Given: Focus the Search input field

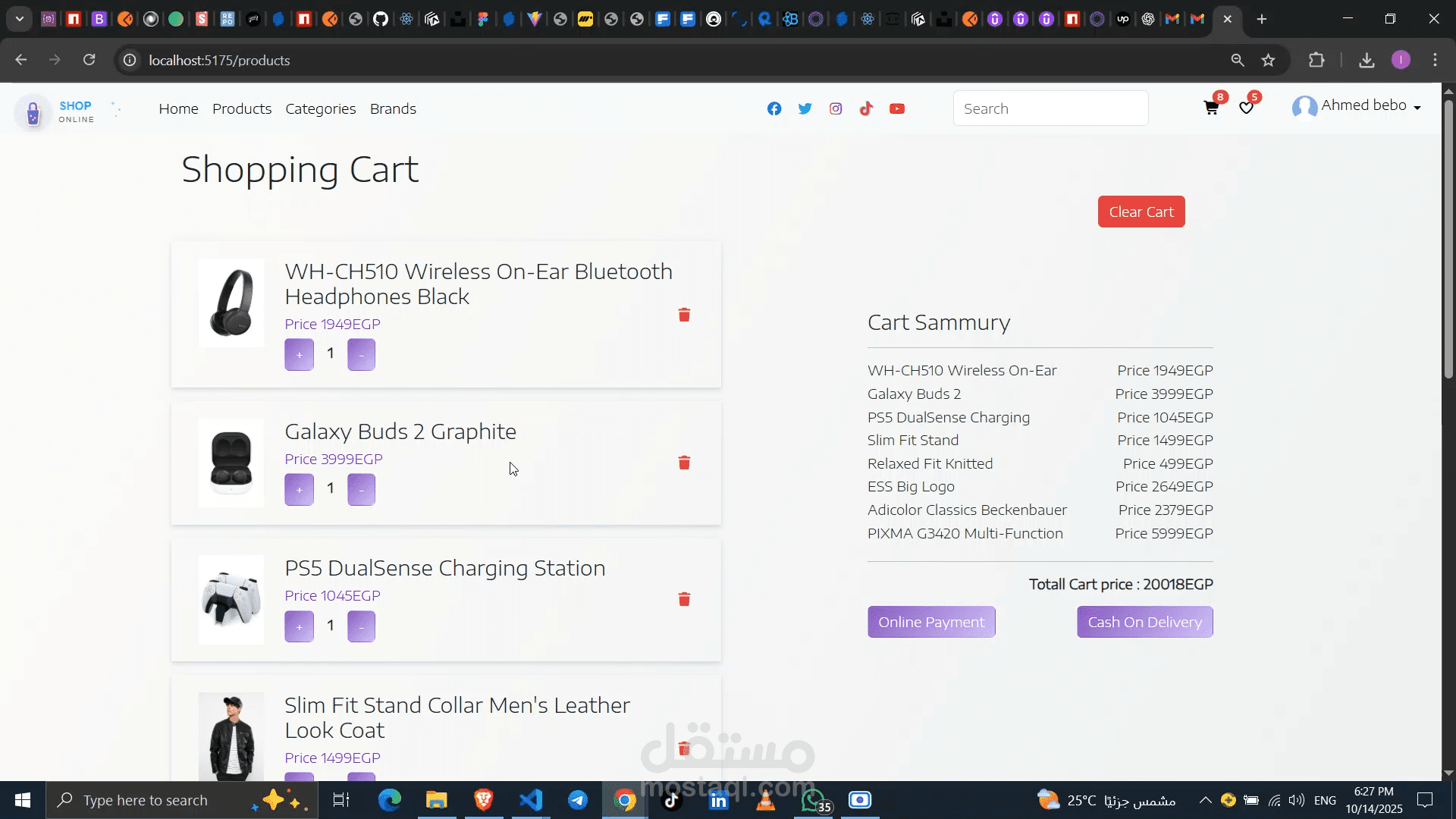Looking at the screenshot, I should (x=1050, y=108).
